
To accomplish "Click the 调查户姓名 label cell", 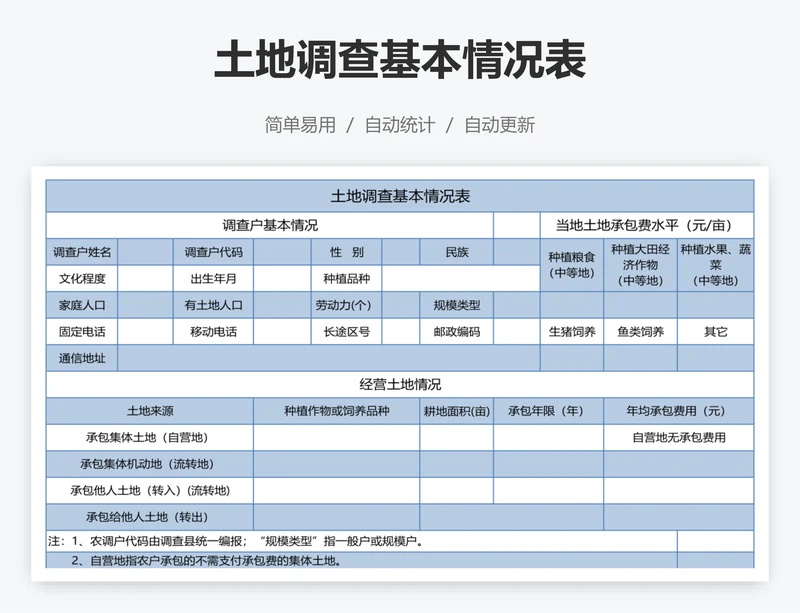I will point(82,252).
